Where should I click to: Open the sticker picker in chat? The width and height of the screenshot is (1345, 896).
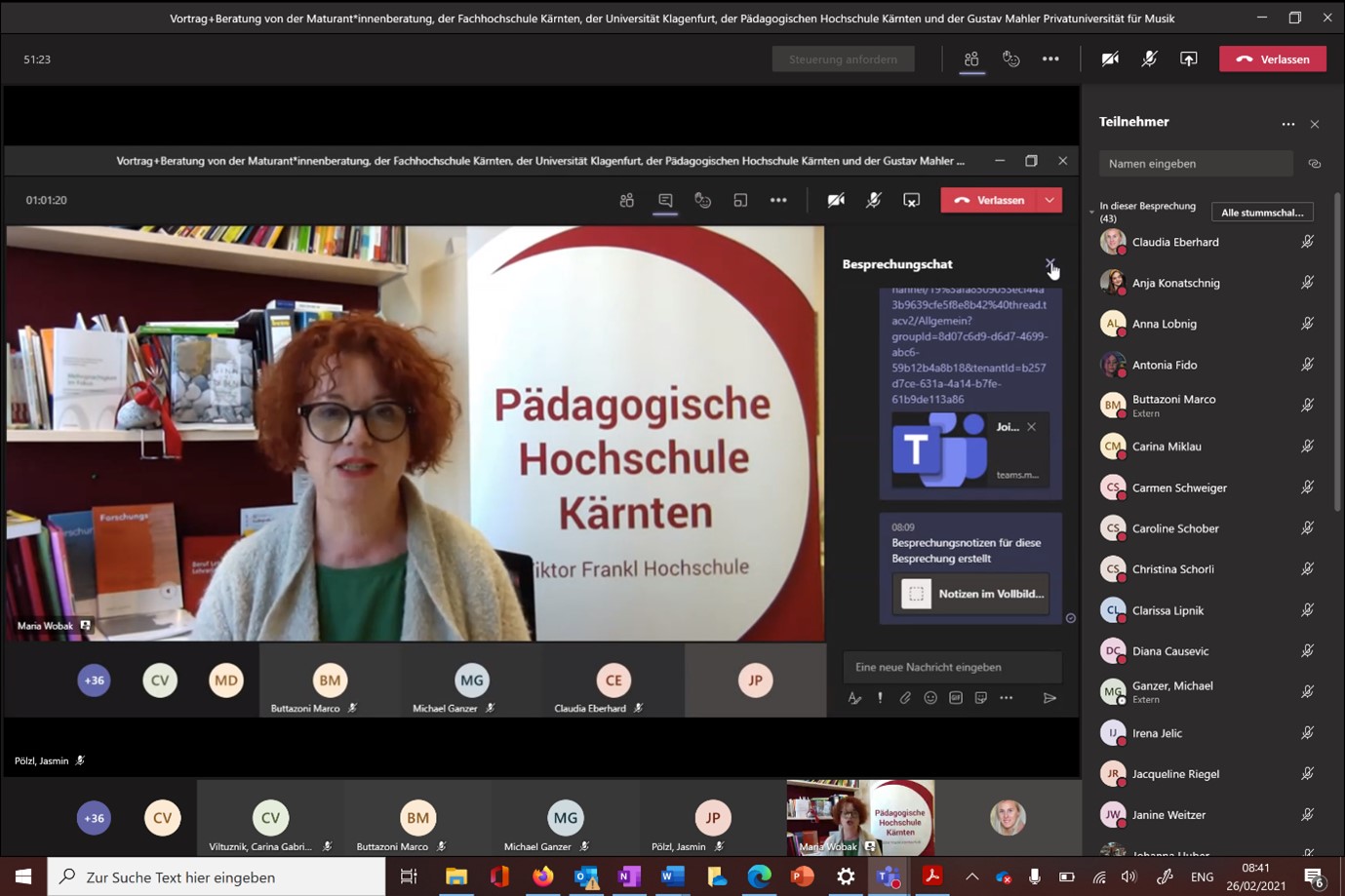click(x=981, y=698)
